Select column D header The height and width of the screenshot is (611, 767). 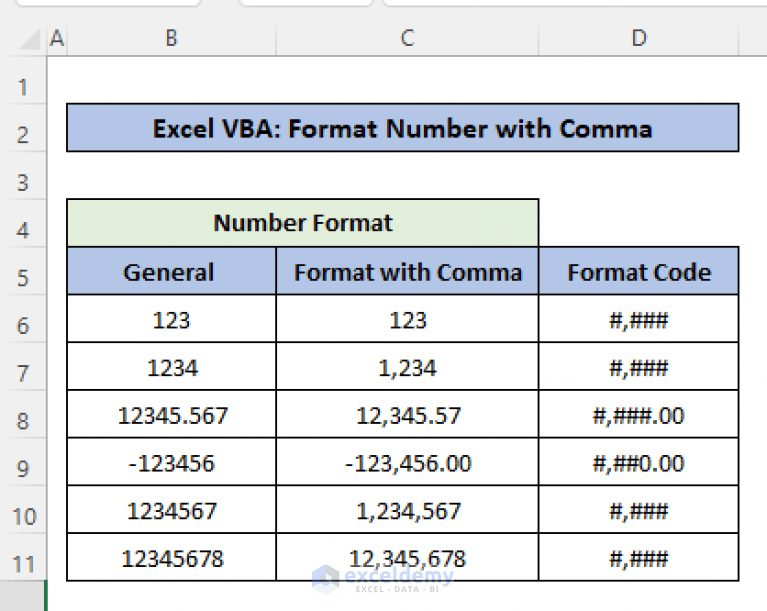coord(638,38)
